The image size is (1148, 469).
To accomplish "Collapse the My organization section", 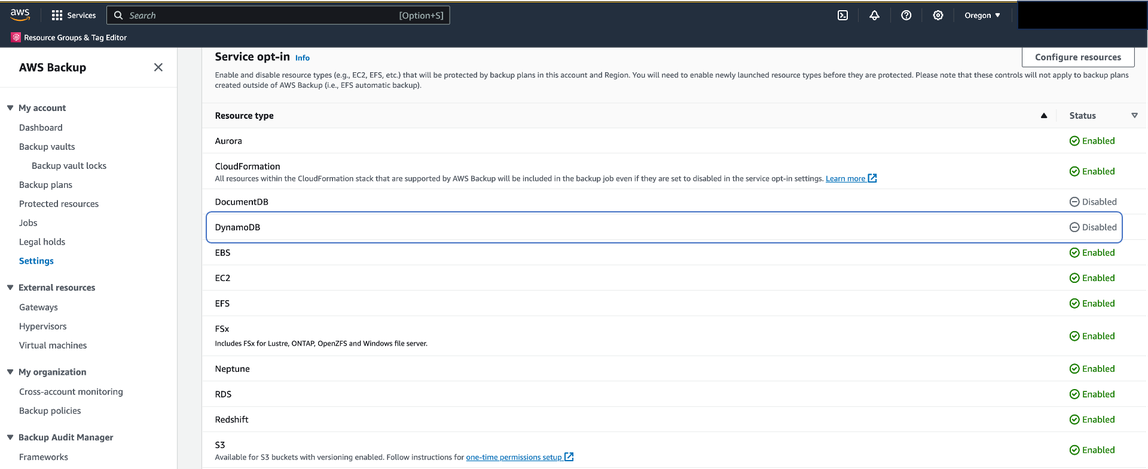I will (10, 372).
